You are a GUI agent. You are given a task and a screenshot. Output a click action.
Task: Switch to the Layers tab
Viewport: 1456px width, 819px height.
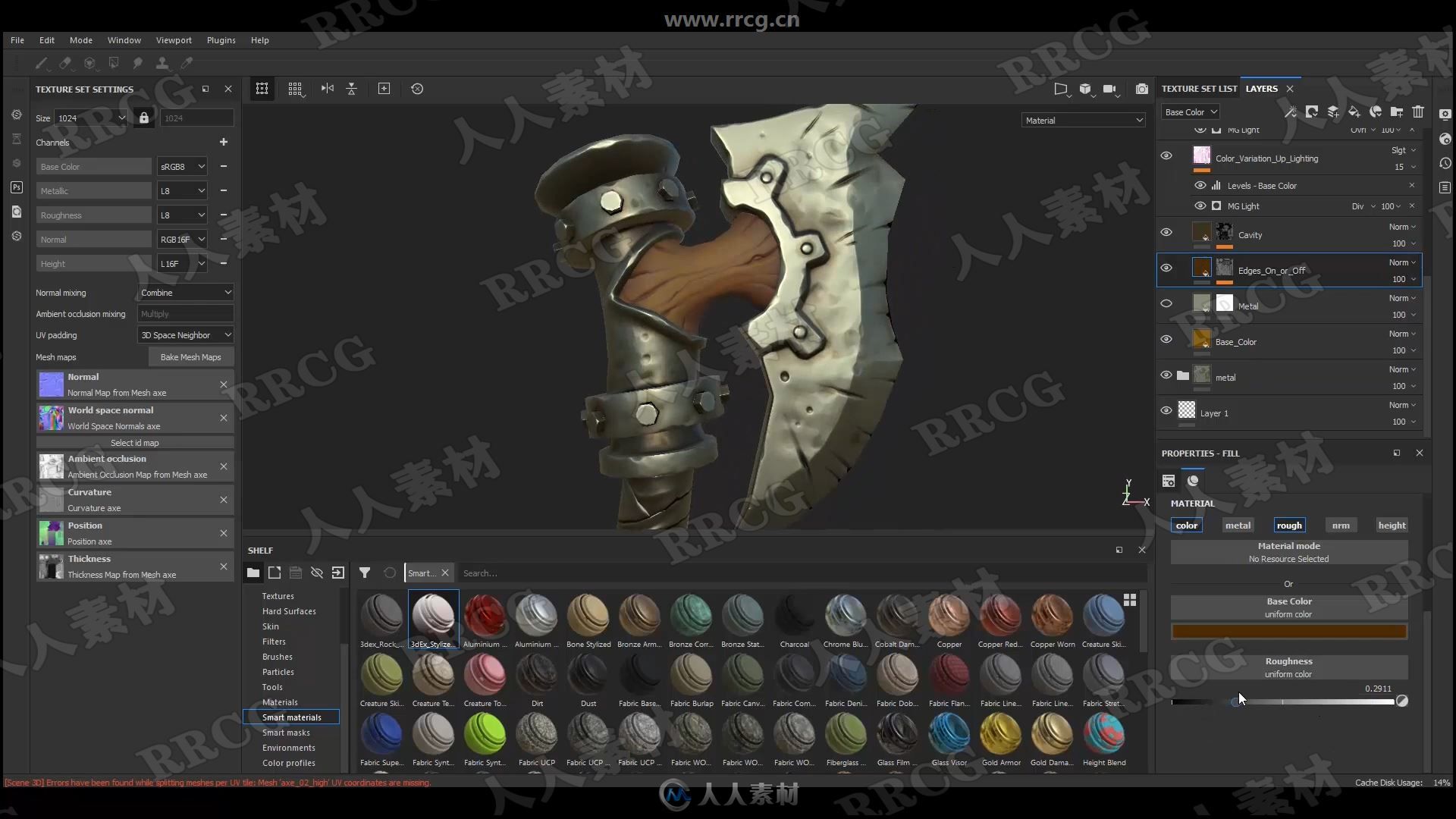pos(1262,88)
